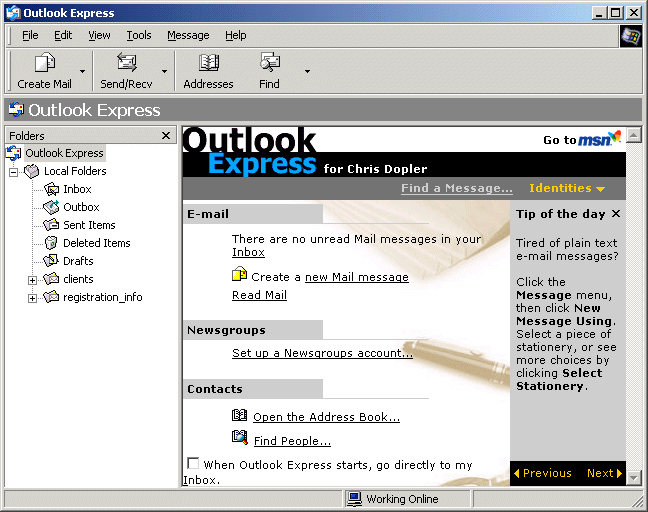This screenshot has width=648, height=512.
Task: Select the registration_info folder icon
Action: tap(51, 297)
